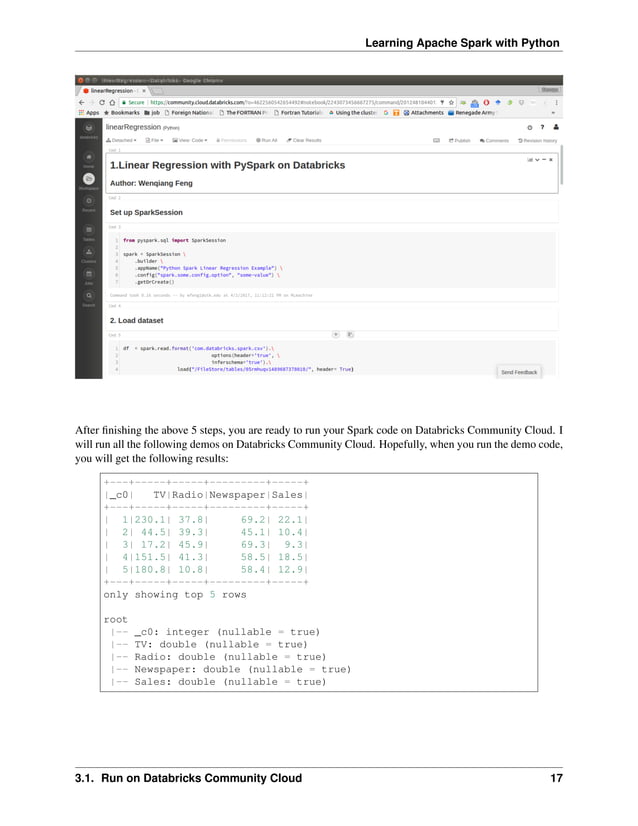Open the Attachments bookmark
Image resolution: width=638 pixels, height=826 pixels.
(423, 113)
